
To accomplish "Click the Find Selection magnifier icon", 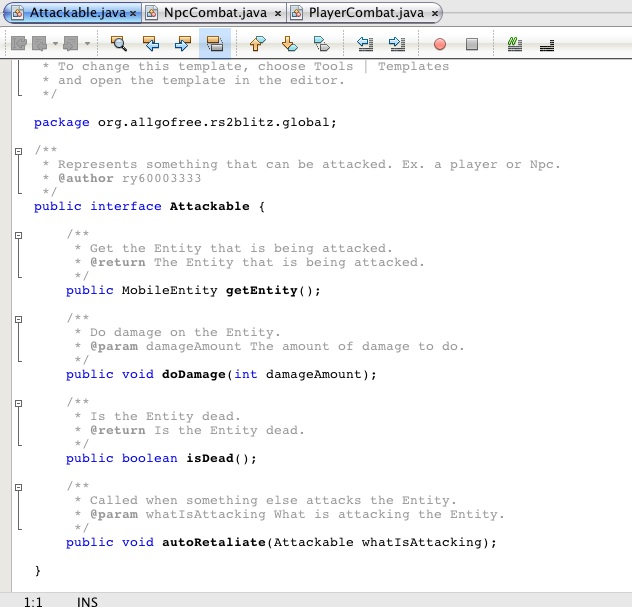I will [x=118, y=43].
